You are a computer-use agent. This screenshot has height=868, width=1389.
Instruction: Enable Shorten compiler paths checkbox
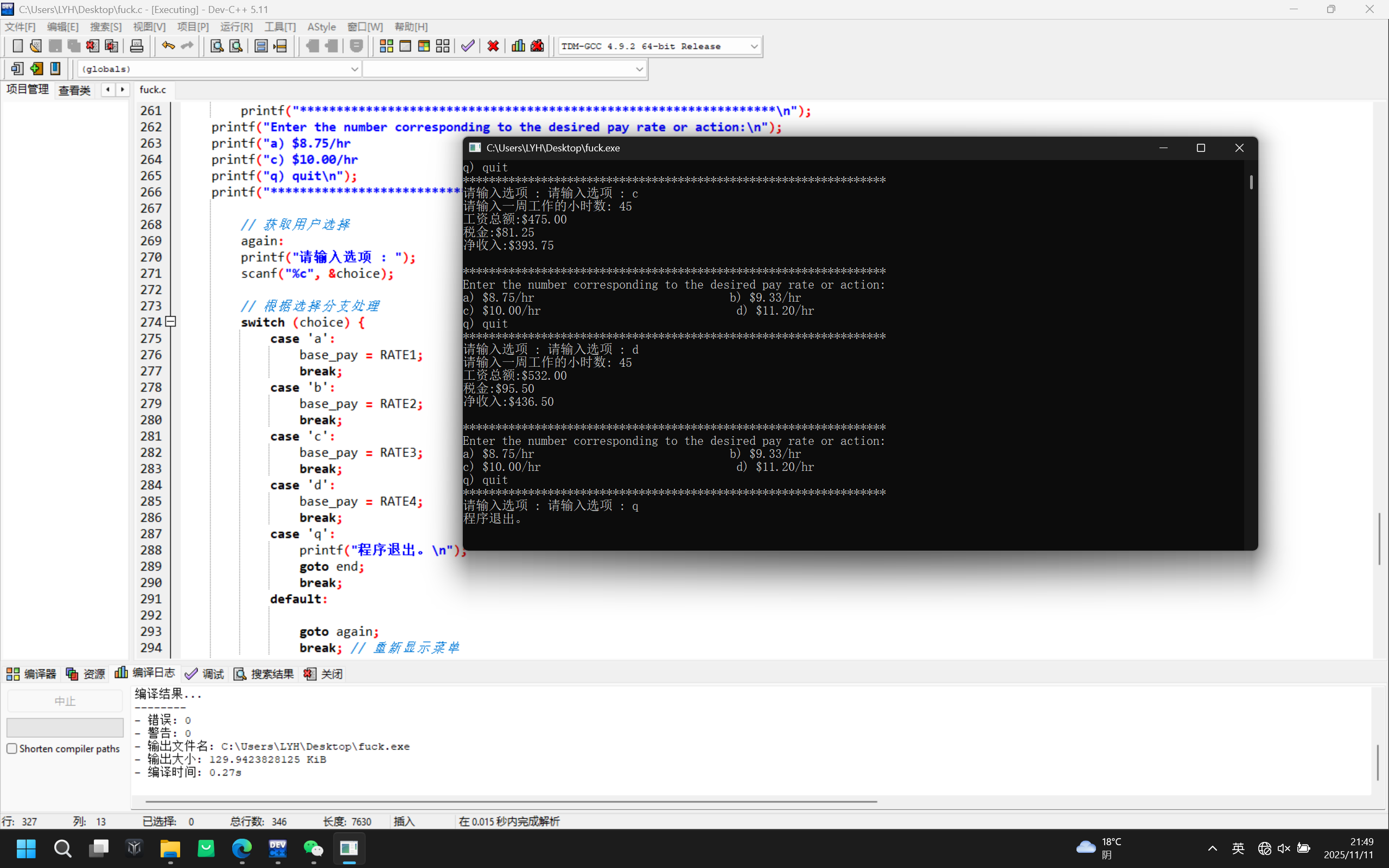(12, 749)
